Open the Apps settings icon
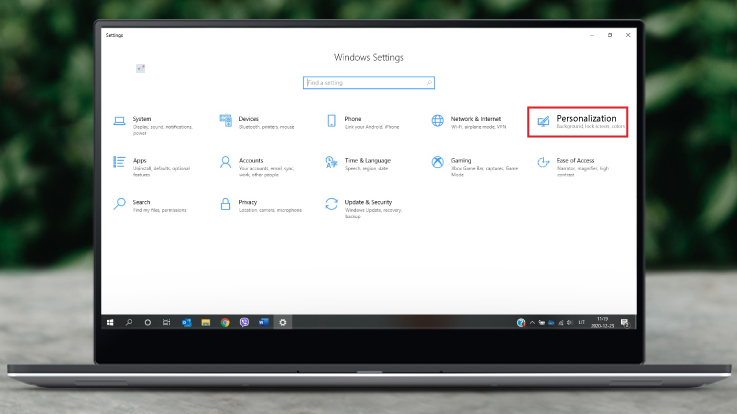This screenshot has width=737, height=414. click(119, 162)
